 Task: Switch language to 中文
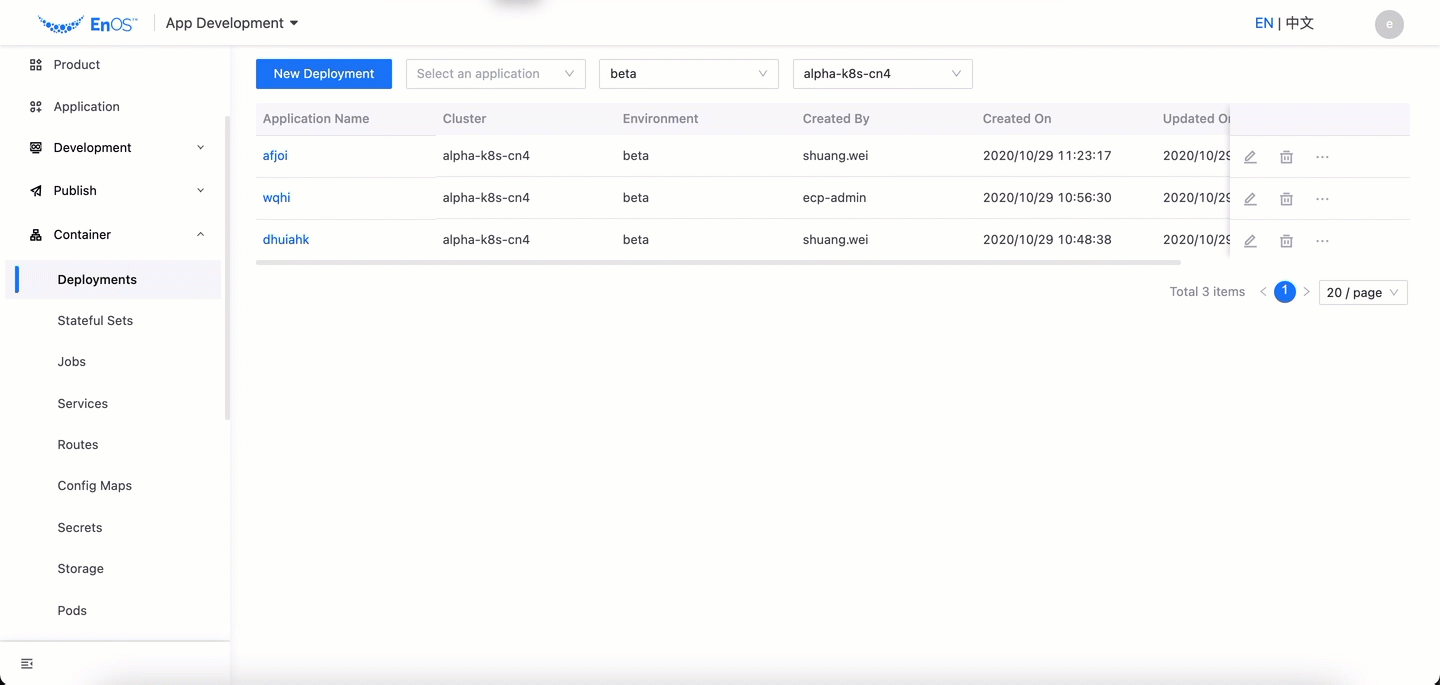[x=1300, y=23]
